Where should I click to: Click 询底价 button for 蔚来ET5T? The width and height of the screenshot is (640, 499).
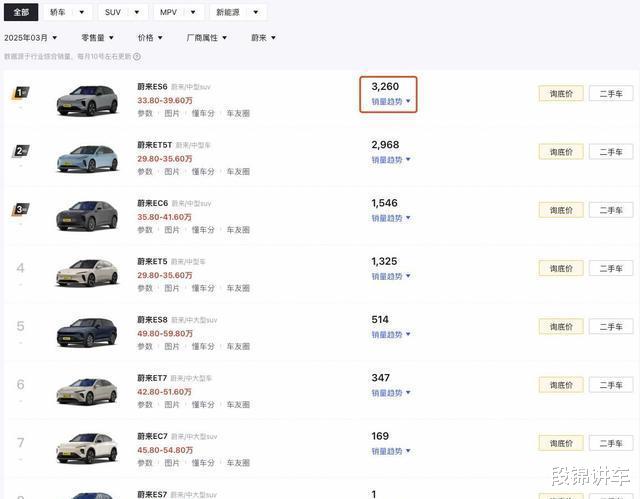click(561, 152)
